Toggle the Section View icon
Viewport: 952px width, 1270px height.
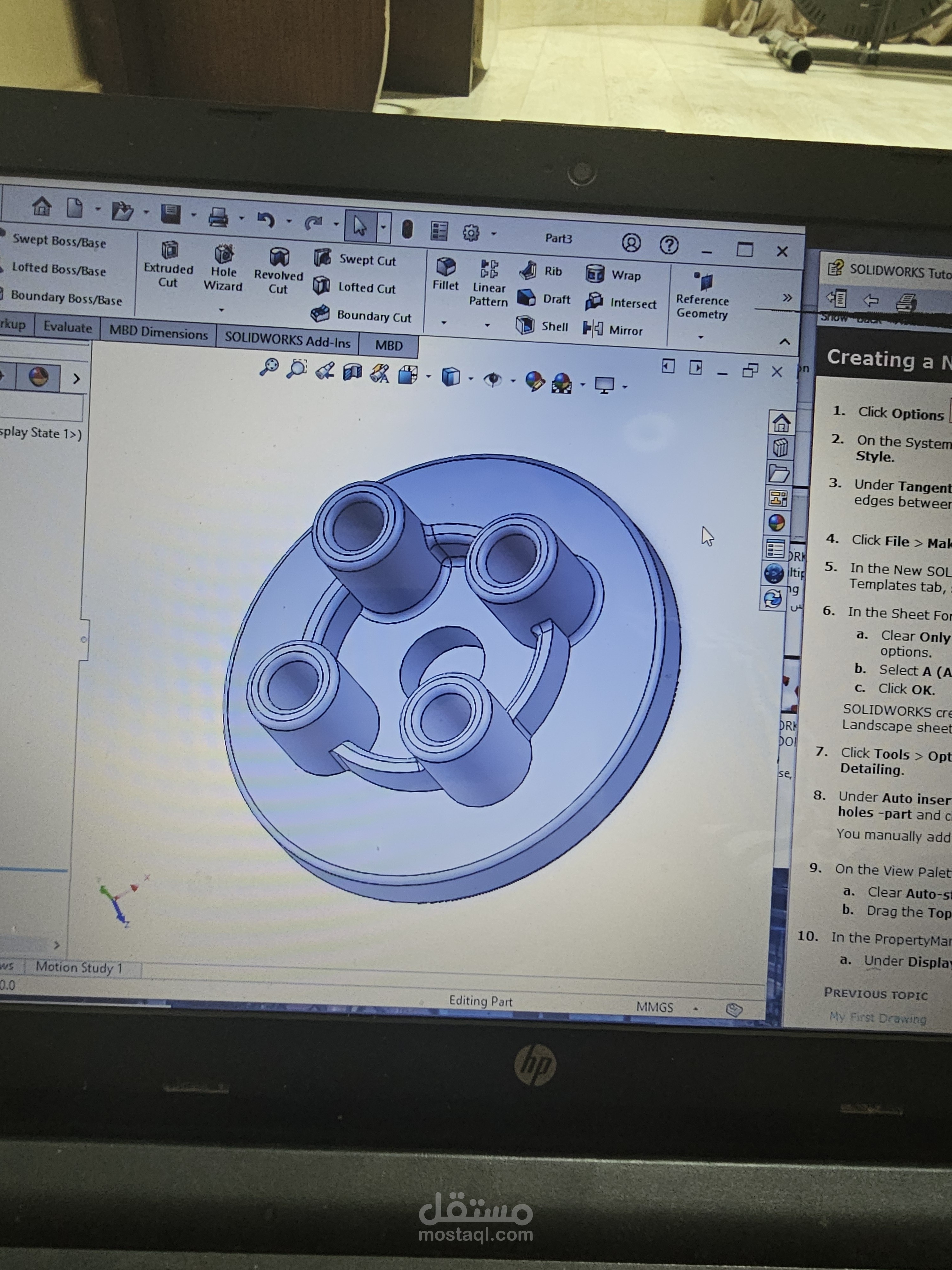[352, 373]
